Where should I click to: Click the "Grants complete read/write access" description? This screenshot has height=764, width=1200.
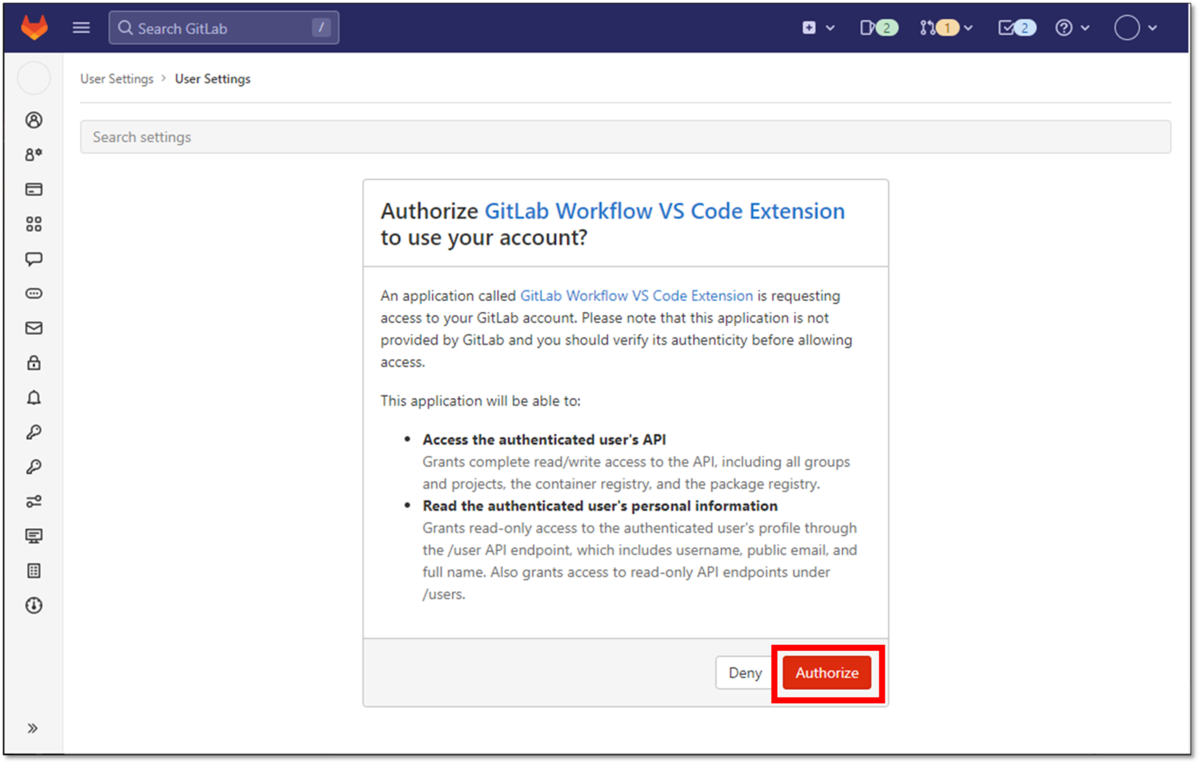click(x=636, y=473)
